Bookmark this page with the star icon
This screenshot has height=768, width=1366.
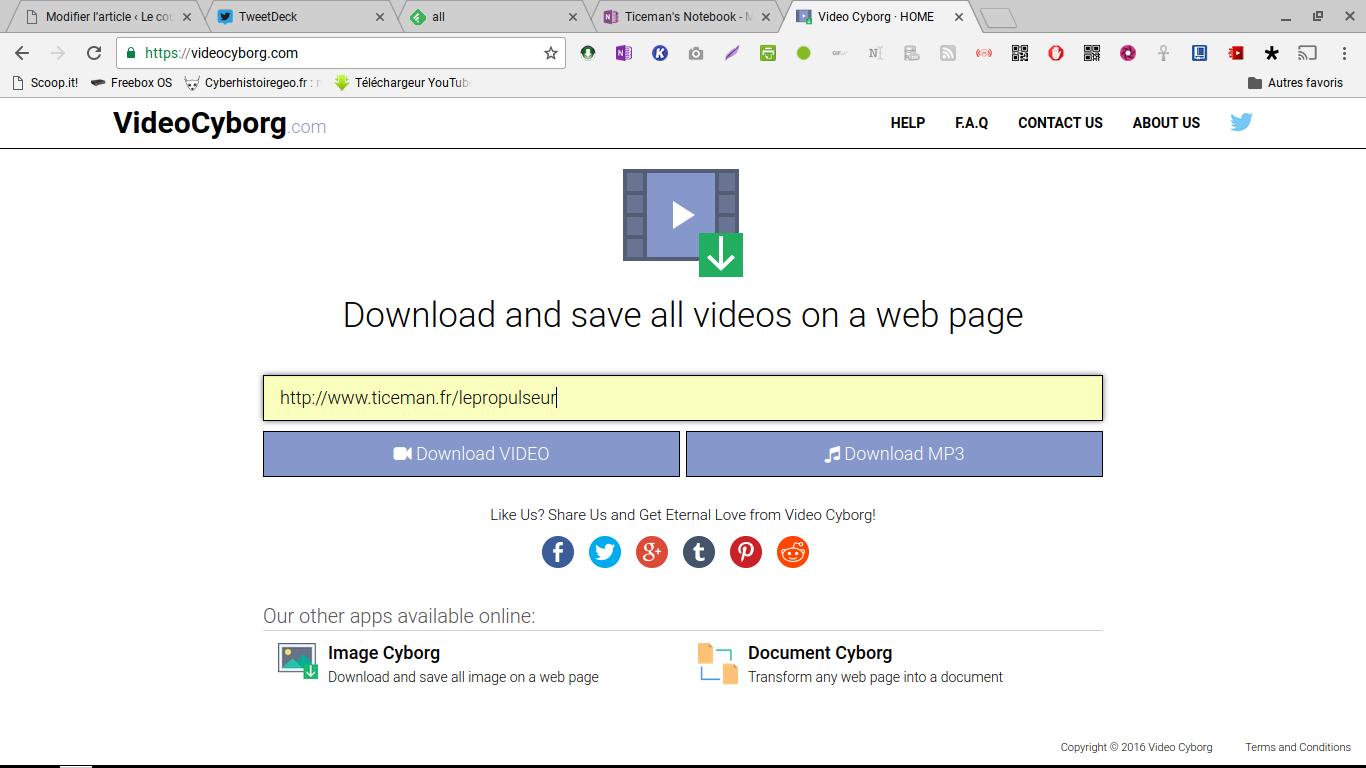(x=550, y=53)
